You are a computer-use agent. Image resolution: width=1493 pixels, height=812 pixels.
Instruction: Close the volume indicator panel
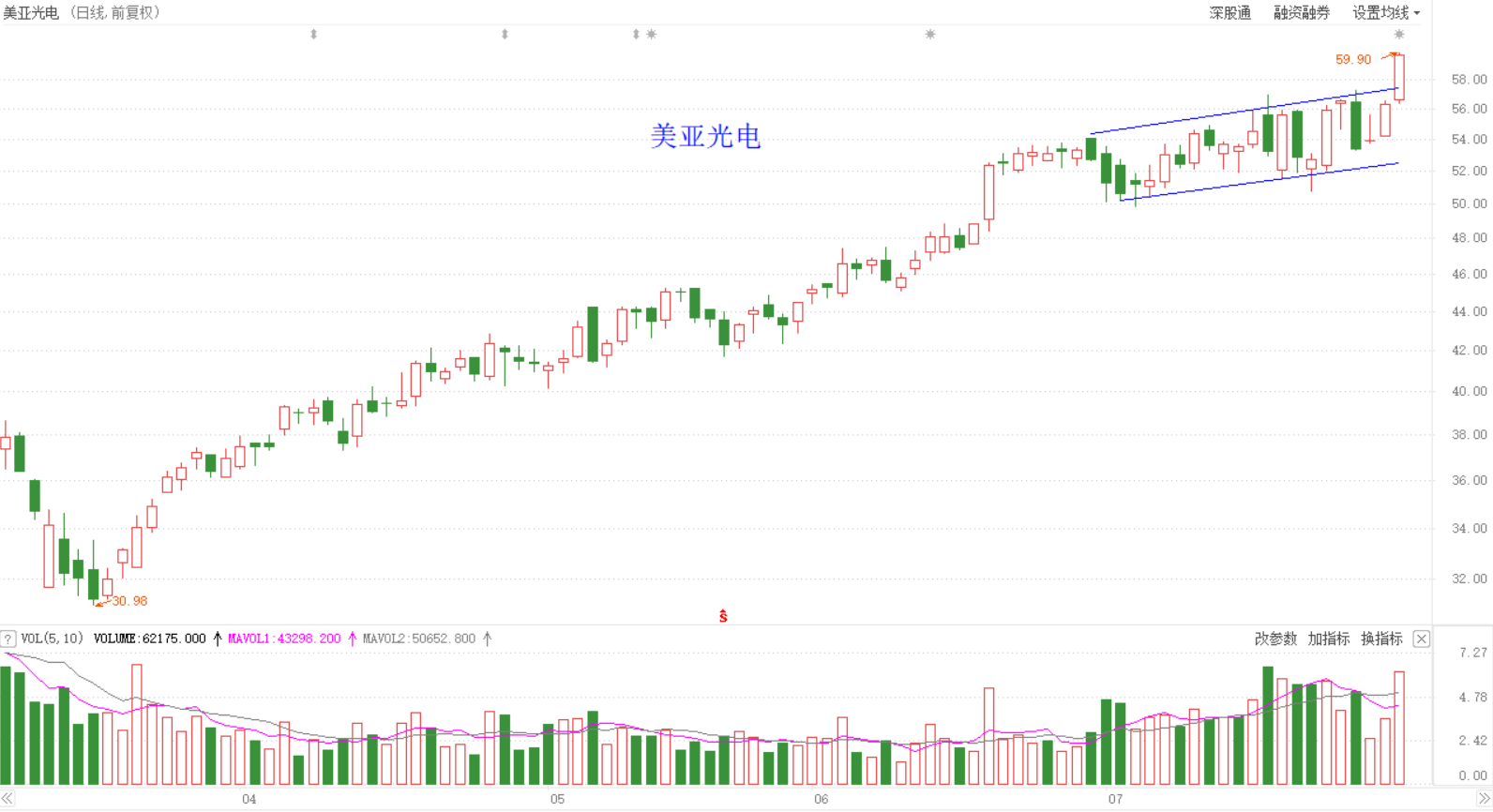1422,639
